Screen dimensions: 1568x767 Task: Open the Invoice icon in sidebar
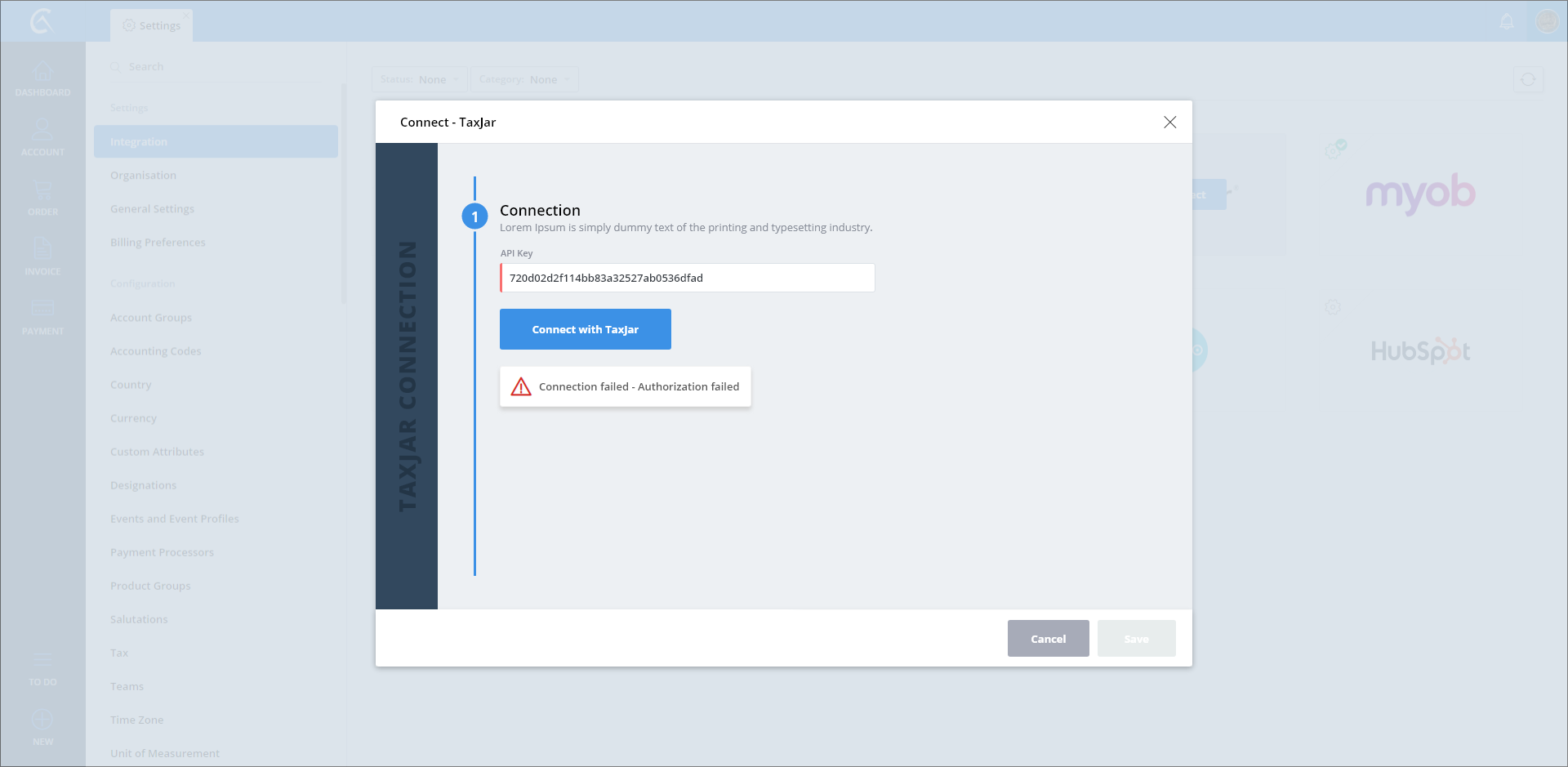pos(42,250)
